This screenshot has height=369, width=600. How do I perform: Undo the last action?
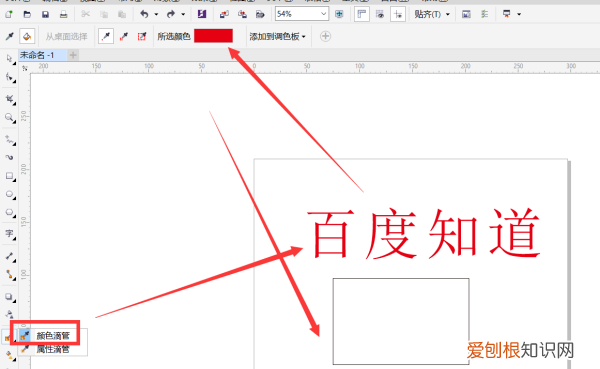click(x=144, y=15)
